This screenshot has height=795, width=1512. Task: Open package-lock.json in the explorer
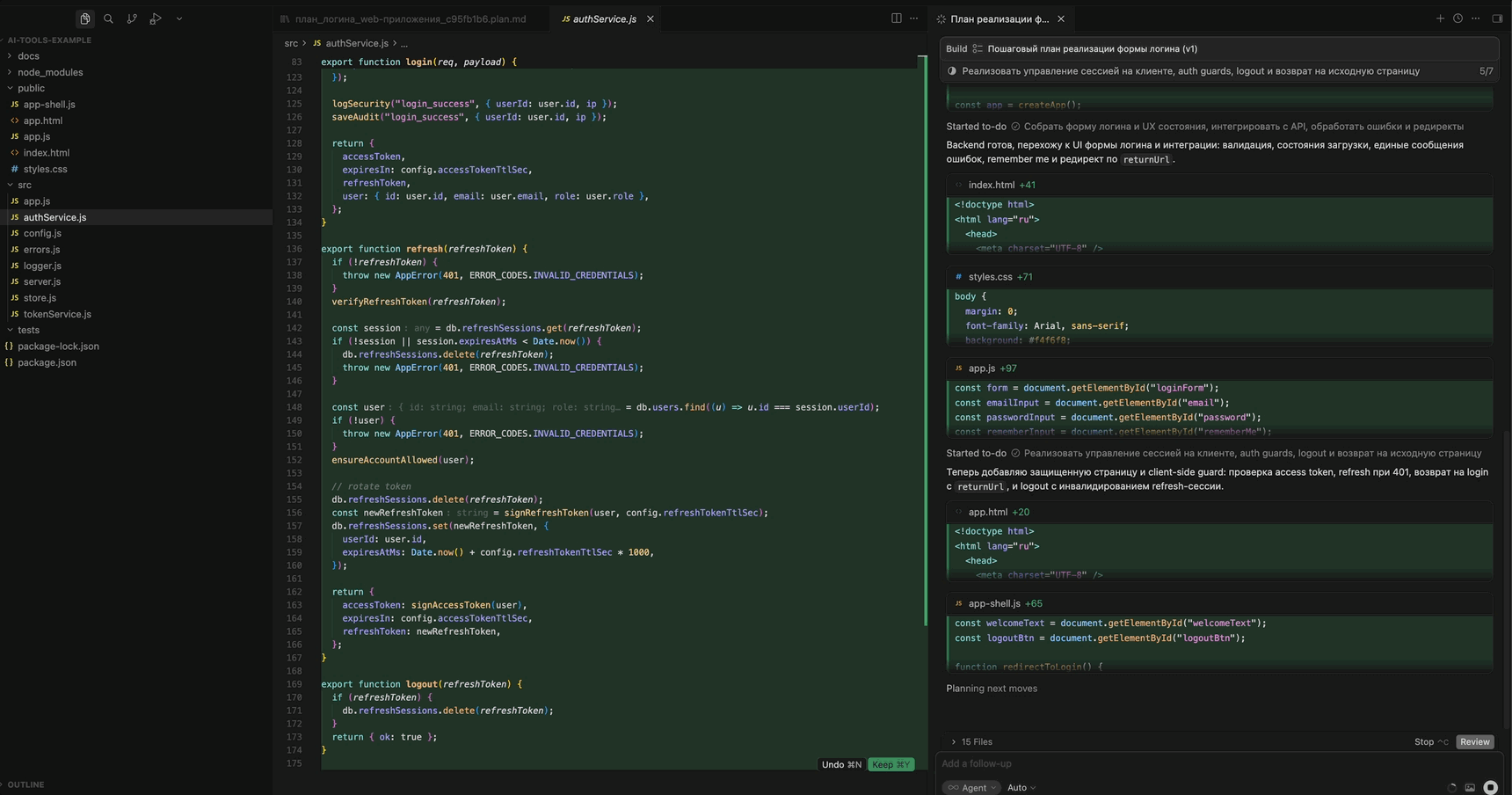tap(58, 346)
